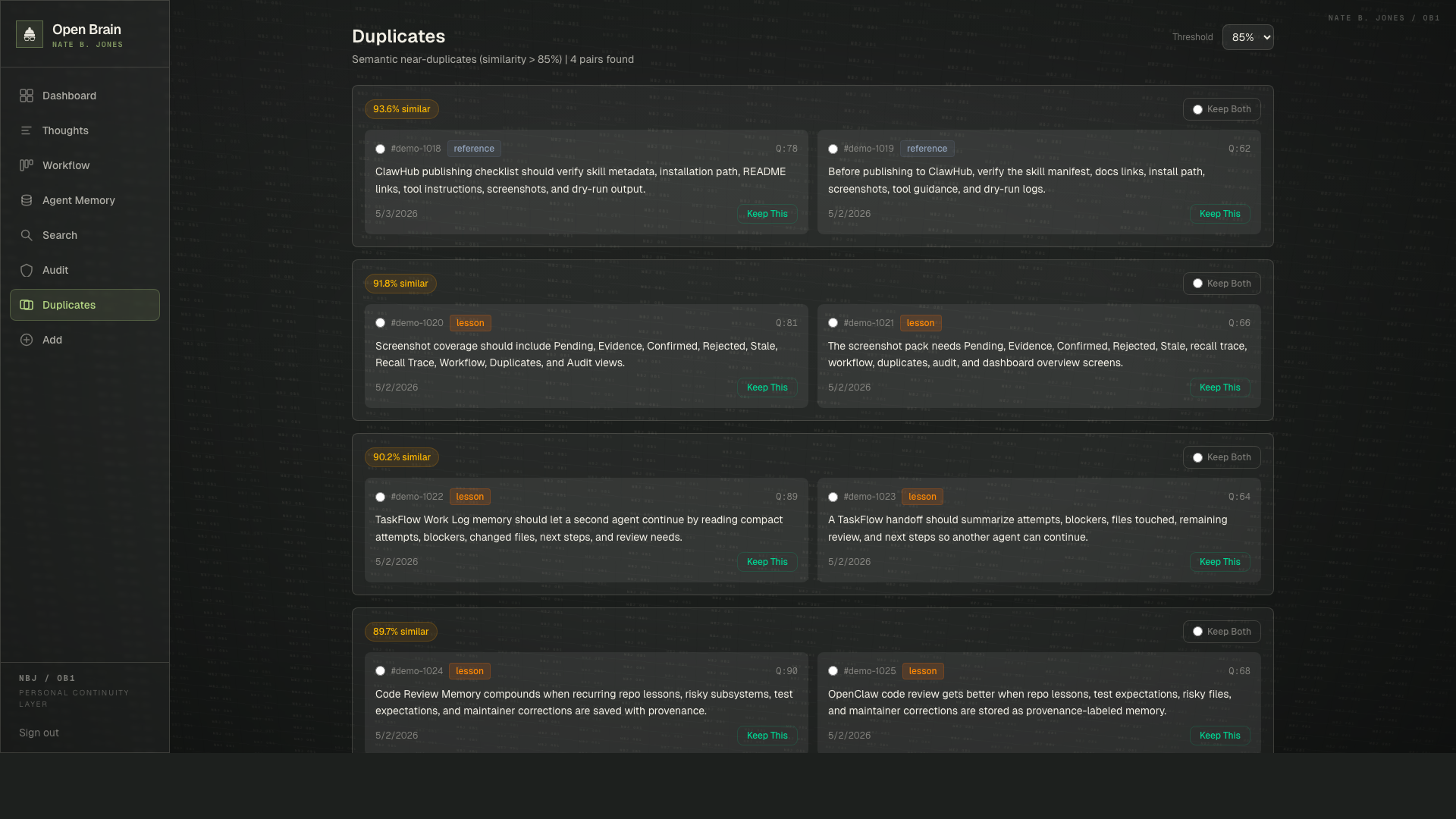This screenshot has width=1456, height=819.
Task: Click the NATE B. JONES / OB1 header label
Action: [x=1384, y=18]
